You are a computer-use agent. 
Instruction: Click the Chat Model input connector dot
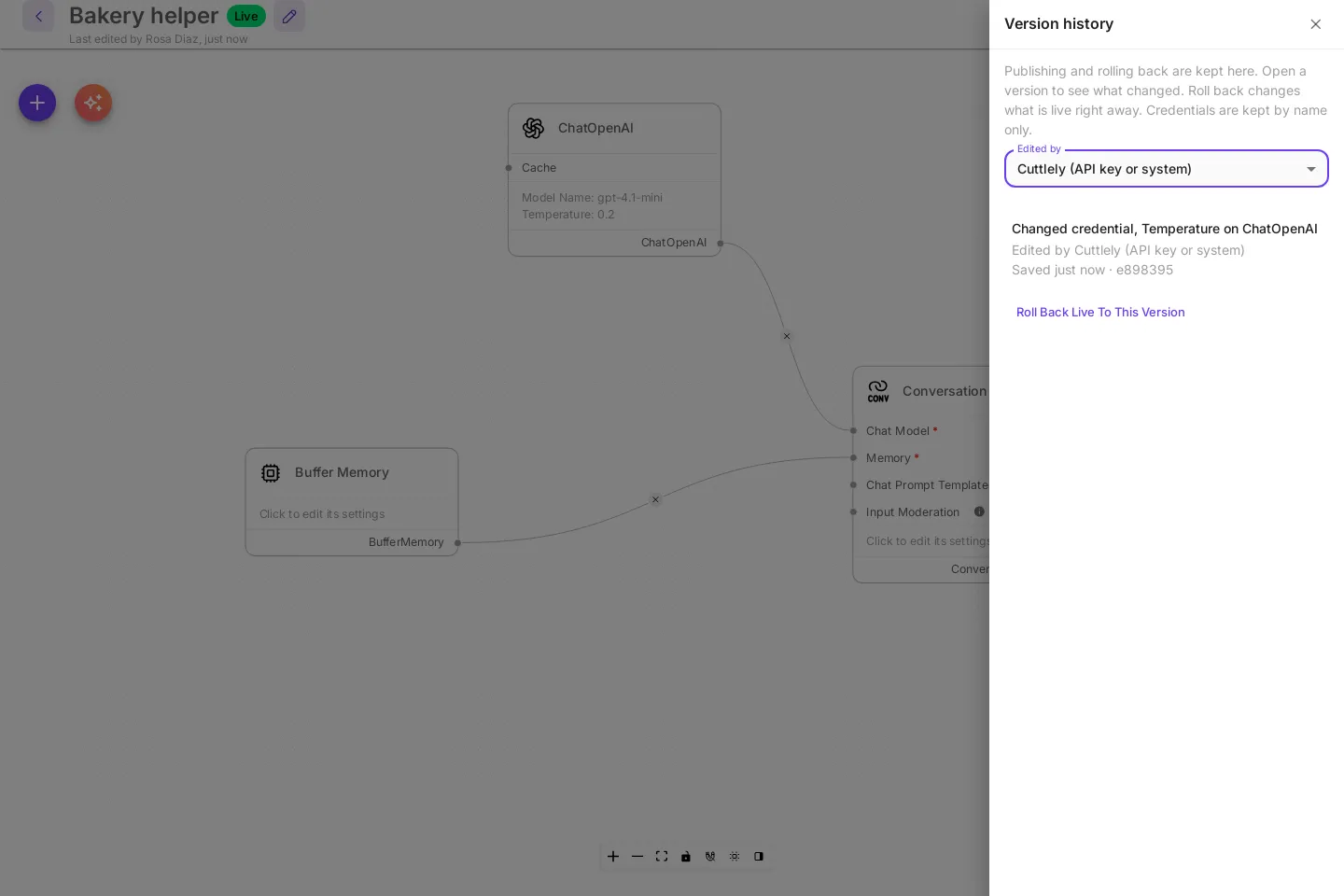click(x=853, y=430)
